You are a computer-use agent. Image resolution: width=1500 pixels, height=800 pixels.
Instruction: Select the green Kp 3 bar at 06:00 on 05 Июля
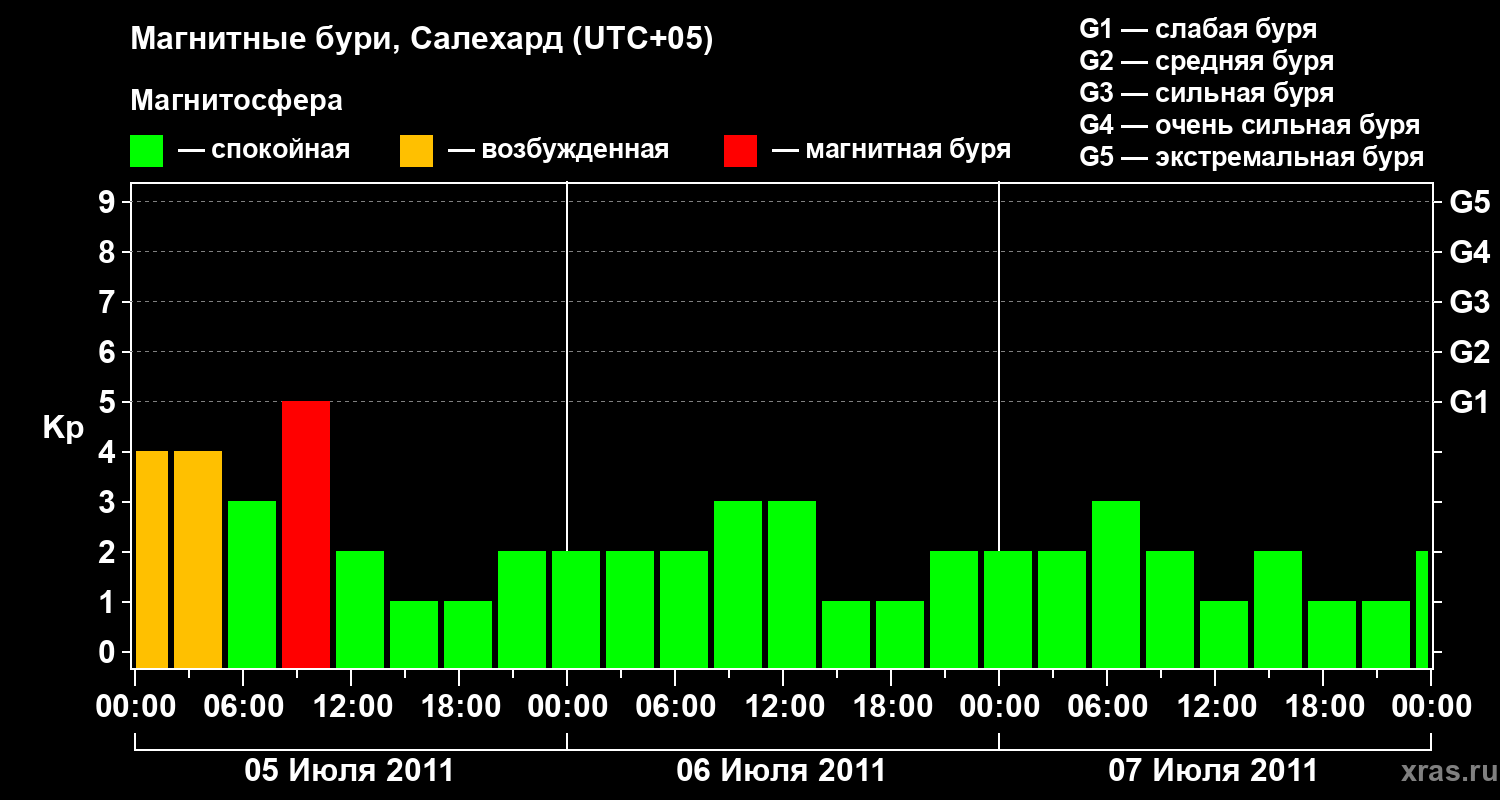point(252,584)
